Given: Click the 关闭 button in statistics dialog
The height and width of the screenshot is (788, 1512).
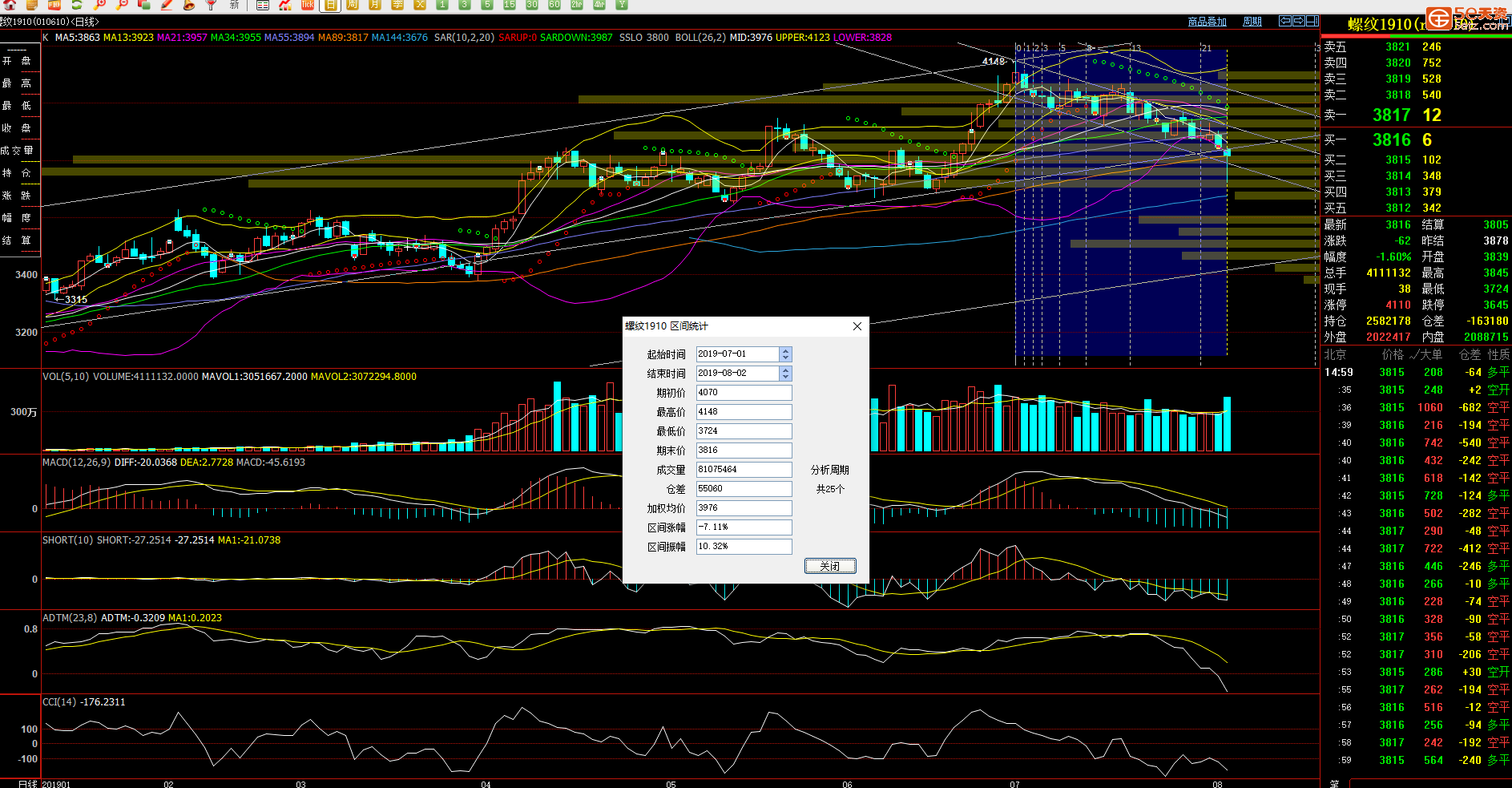Looking at the screenshot, I should point(830,566).
